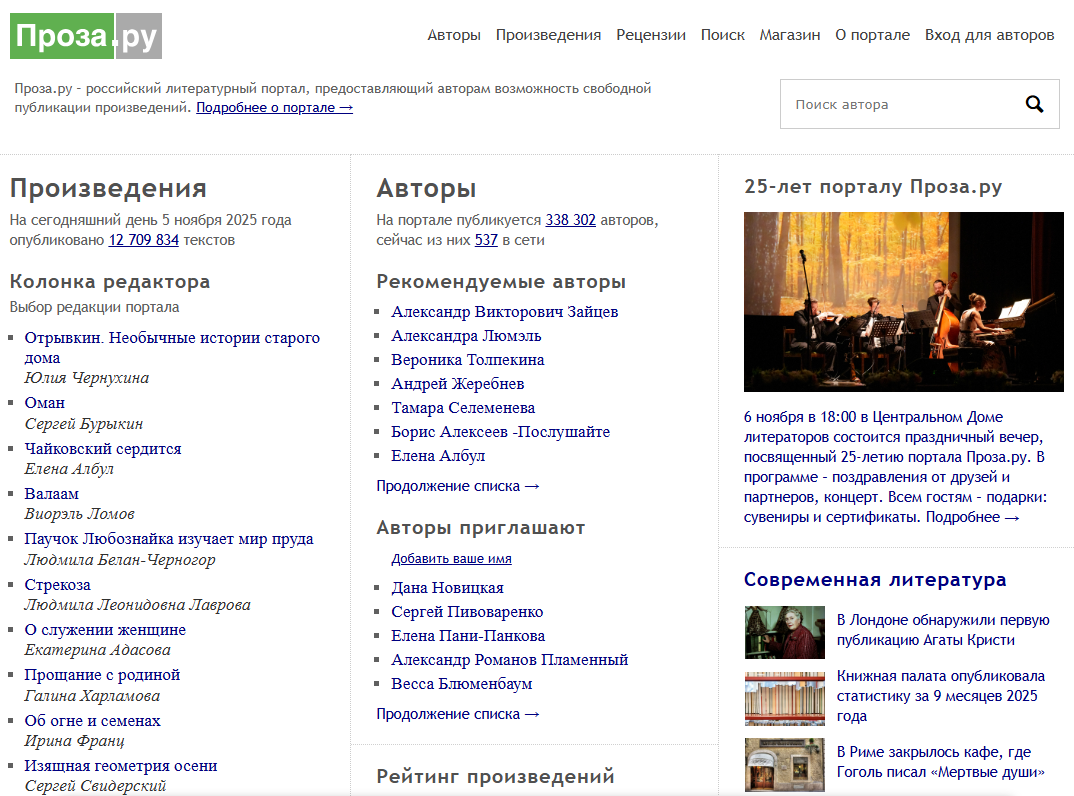Expand recommended authors via 'Продолжение списка'
The height and width of the screenshot is (796, 1074).
point(457,486)
